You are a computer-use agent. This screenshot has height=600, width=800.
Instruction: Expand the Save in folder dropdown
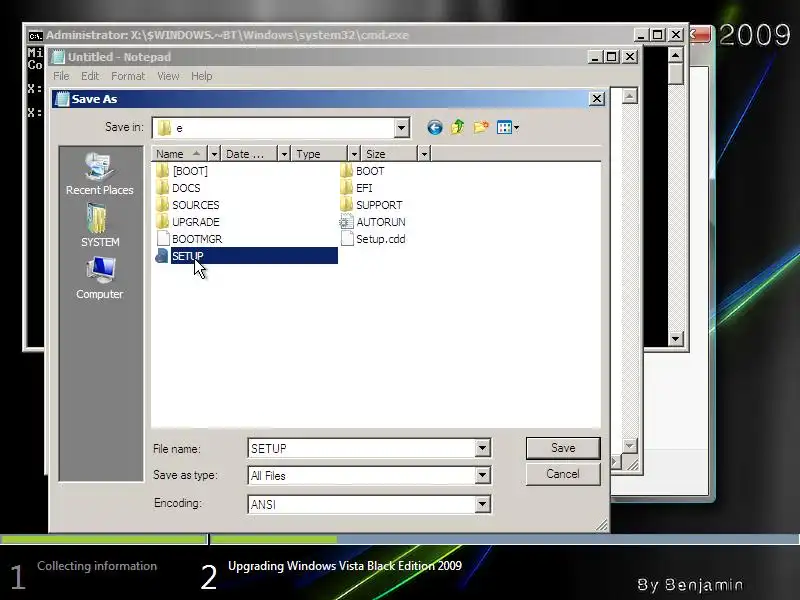pyautogui.click(x=402, y=128)
